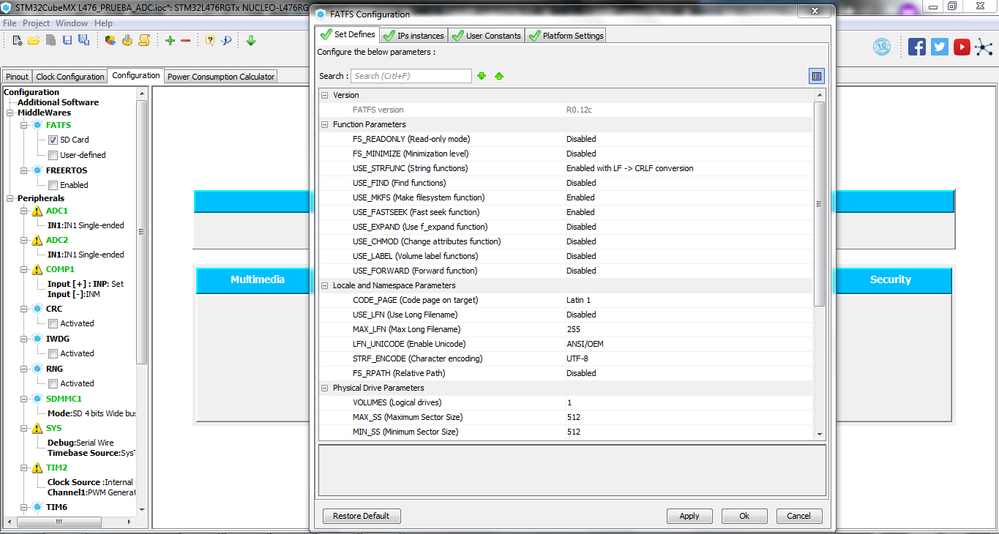Click the Generate Source Code gear icon

click(x=127, y=40)
